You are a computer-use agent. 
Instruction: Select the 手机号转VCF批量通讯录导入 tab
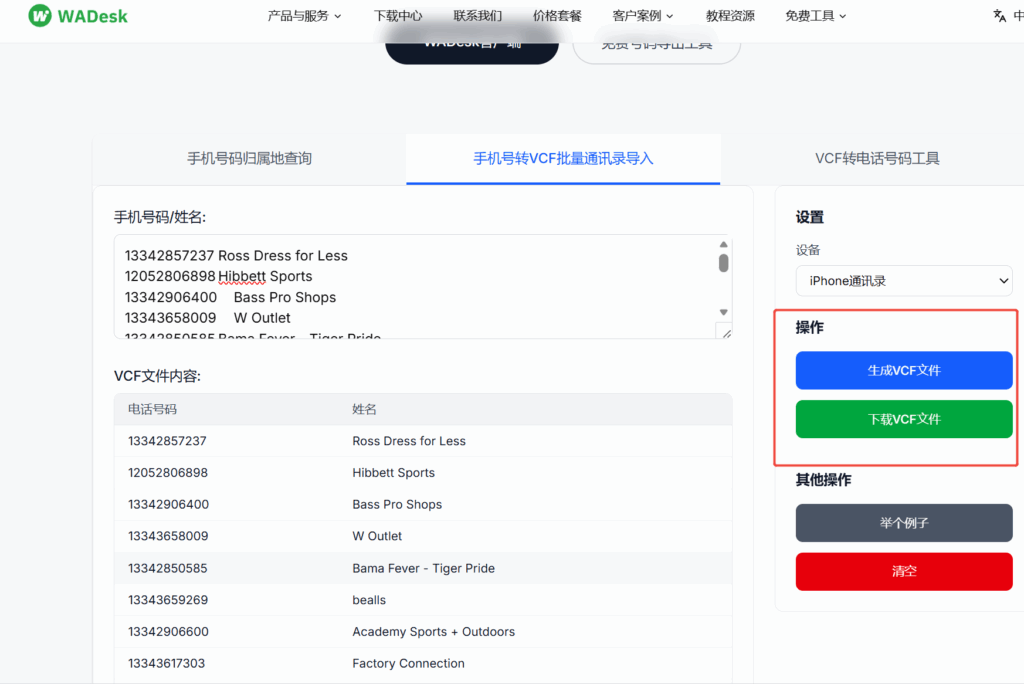(x=562, y=159)
